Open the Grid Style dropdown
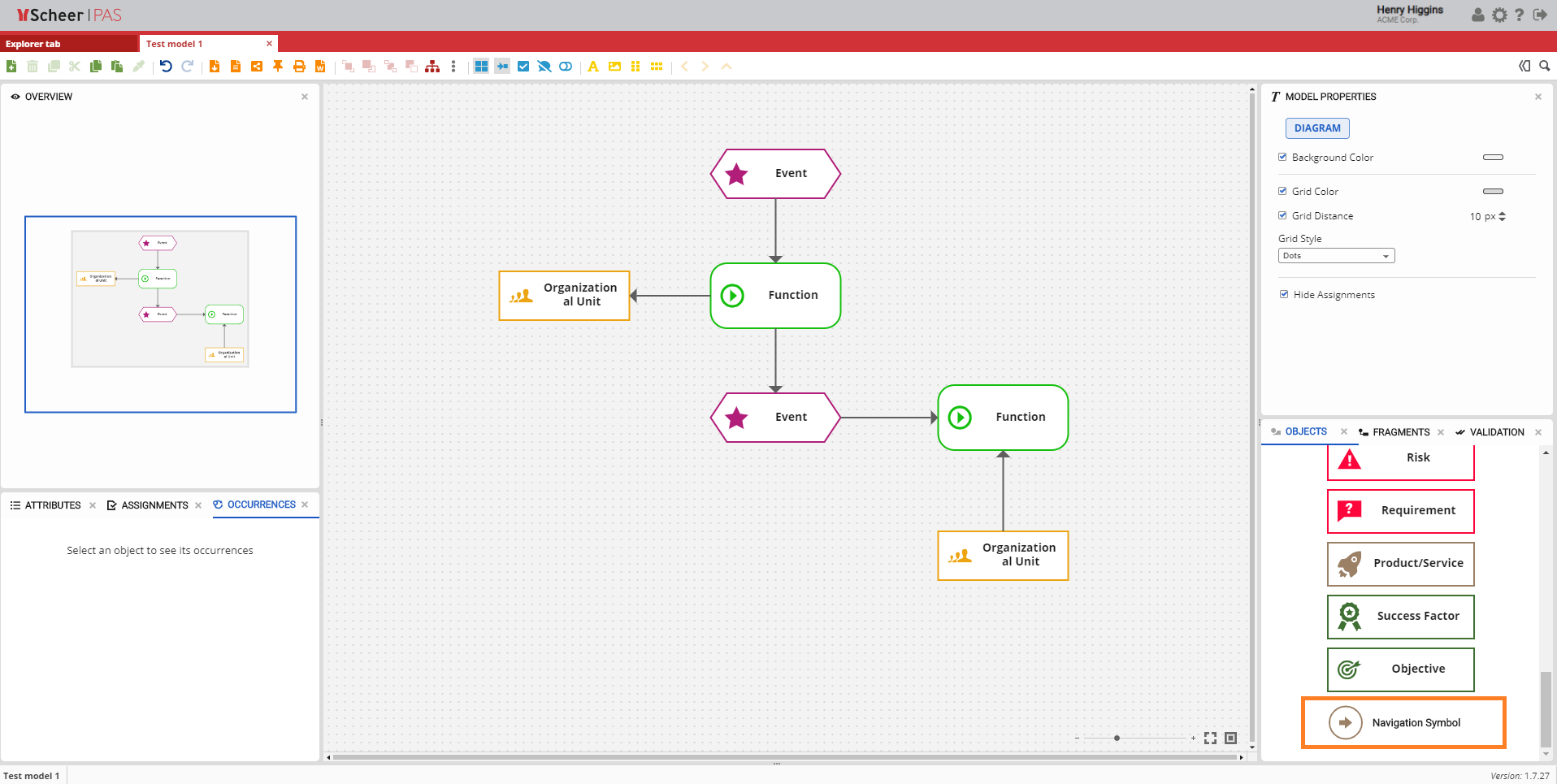This screenshot has height=784, width=1557. click(1336, 256)
